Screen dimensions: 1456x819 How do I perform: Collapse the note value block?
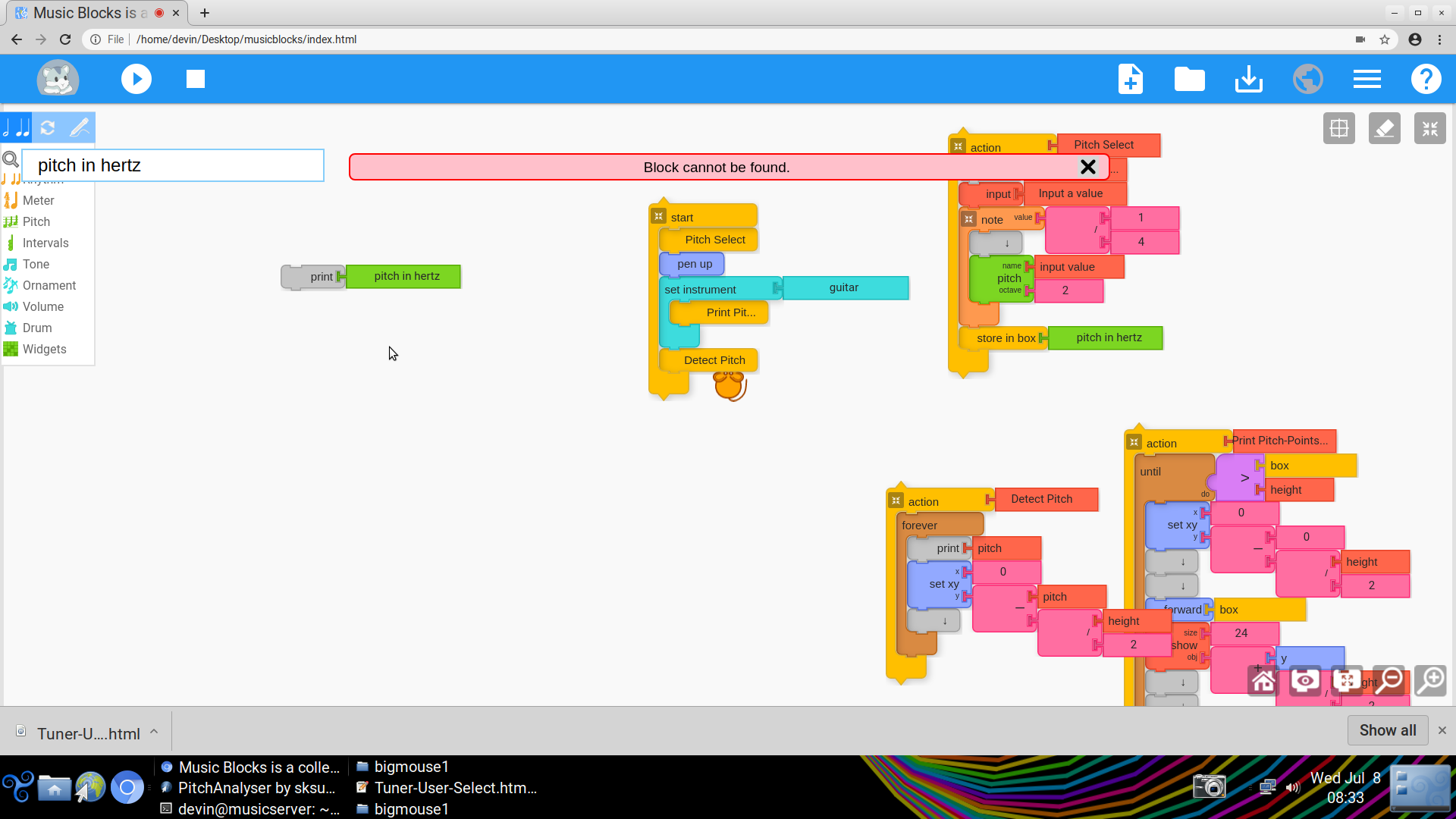(968, 219)
